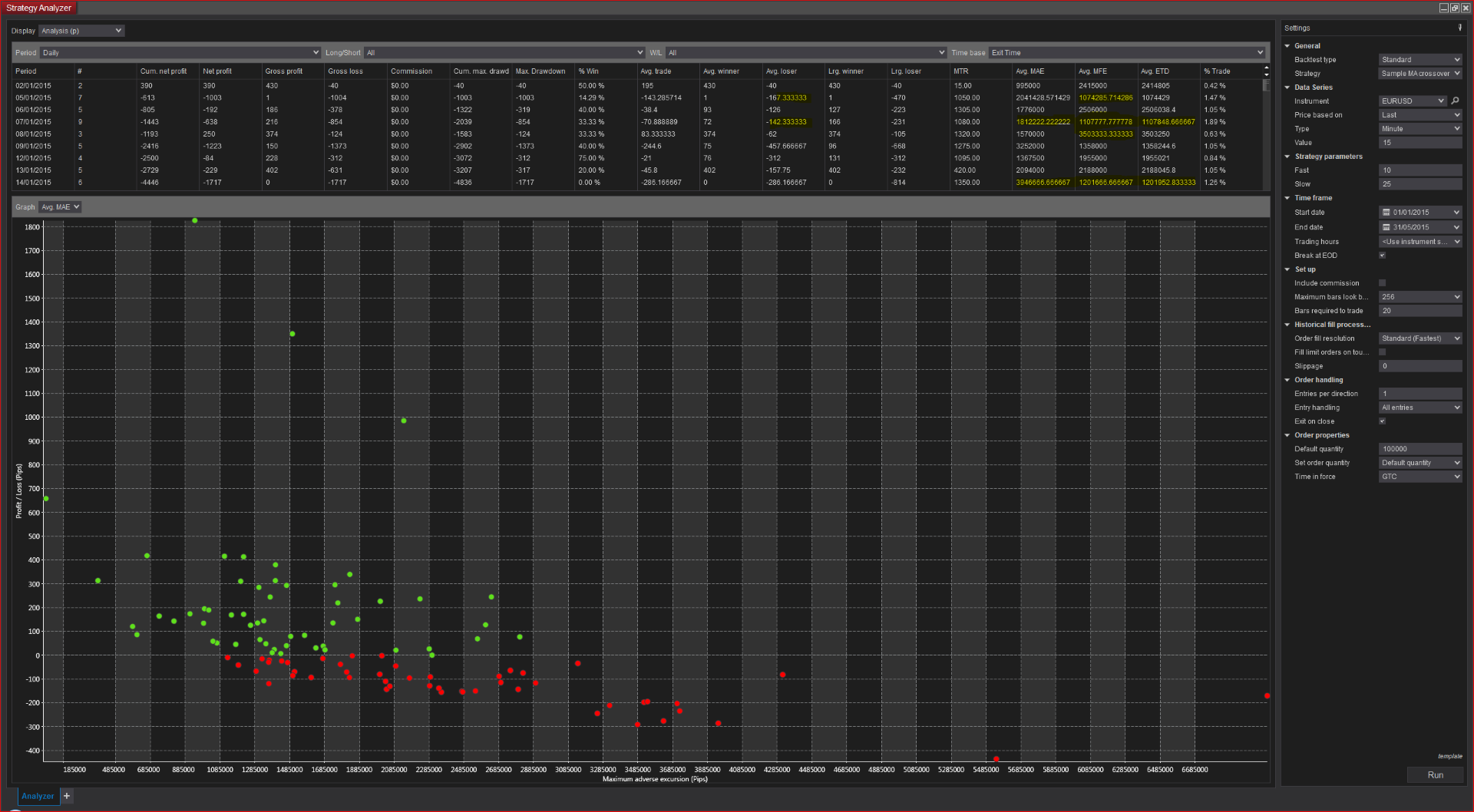1474x812 pixels.
Task: Pin the Settings panel with the pin icon
Action: tap(1460, 28)
